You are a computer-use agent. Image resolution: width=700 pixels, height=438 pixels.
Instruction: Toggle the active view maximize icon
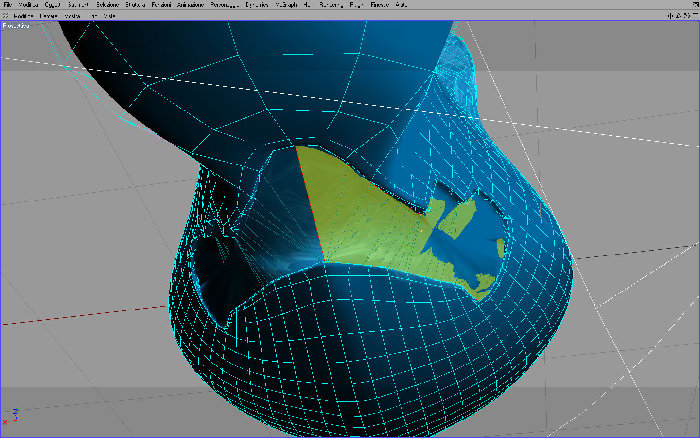click(x=695, y=16)
